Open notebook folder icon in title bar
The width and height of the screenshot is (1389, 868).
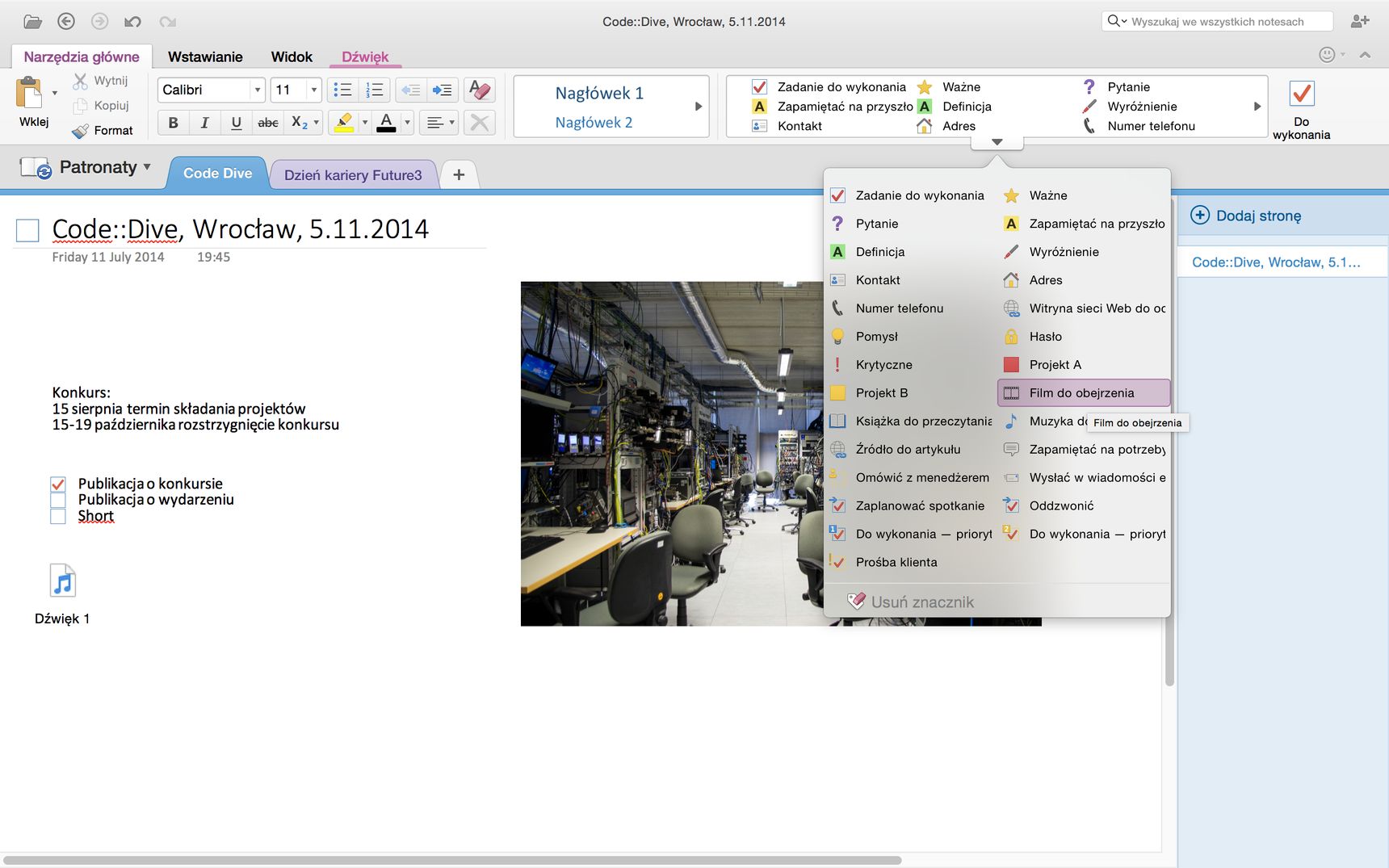pos(32,22)
